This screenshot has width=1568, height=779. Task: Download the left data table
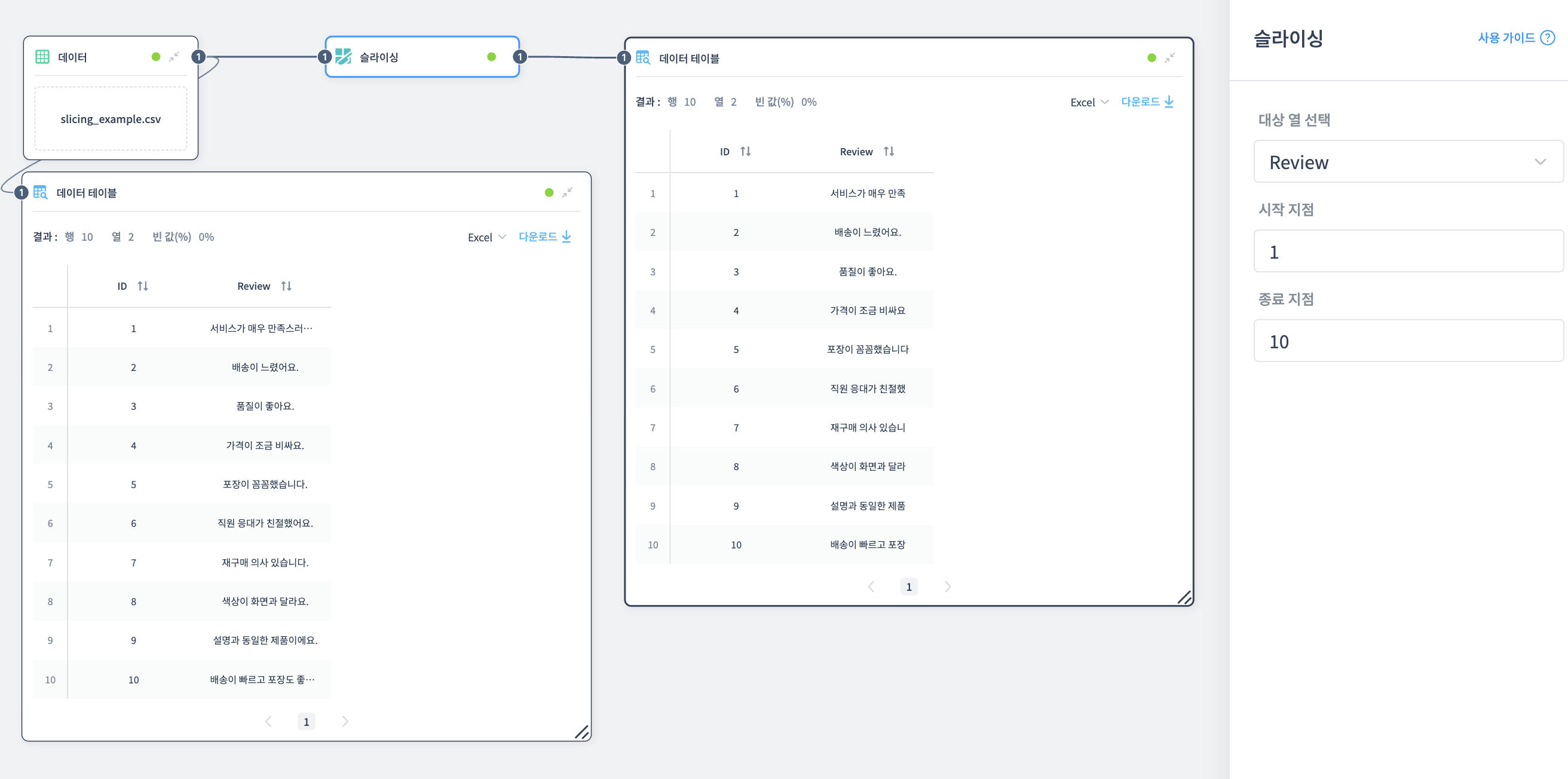(544, 237)
